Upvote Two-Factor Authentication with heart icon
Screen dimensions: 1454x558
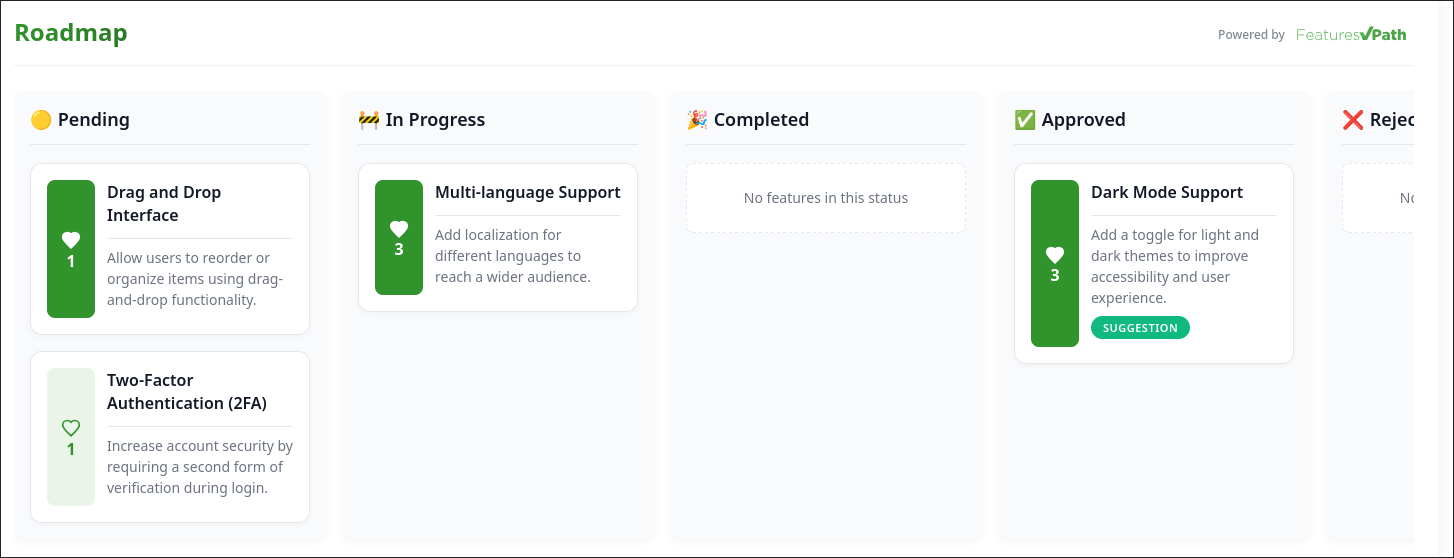pos(71,428)
